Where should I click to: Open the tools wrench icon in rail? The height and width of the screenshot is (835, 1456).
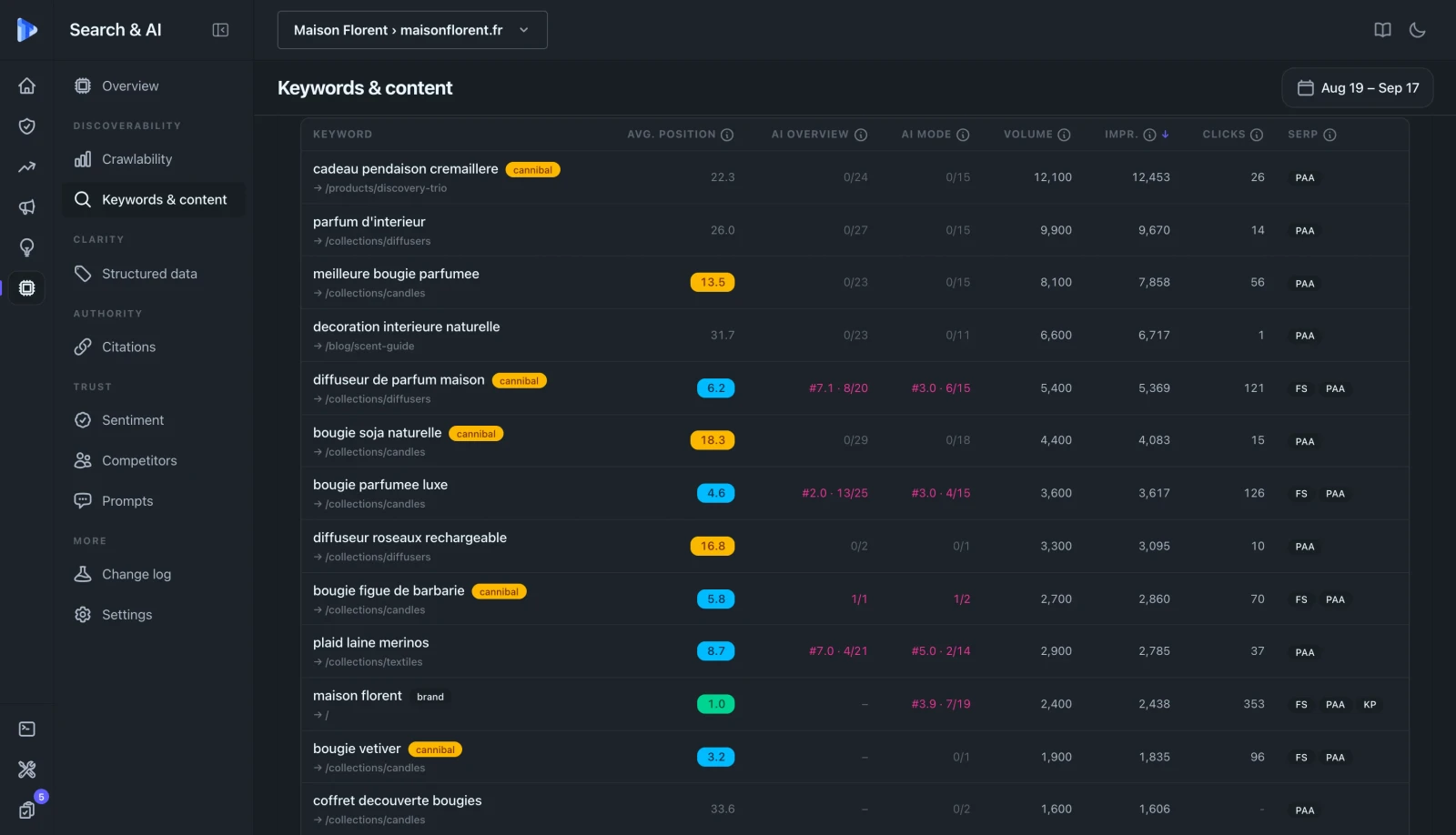pyautogui.click(x=27, y=770)
